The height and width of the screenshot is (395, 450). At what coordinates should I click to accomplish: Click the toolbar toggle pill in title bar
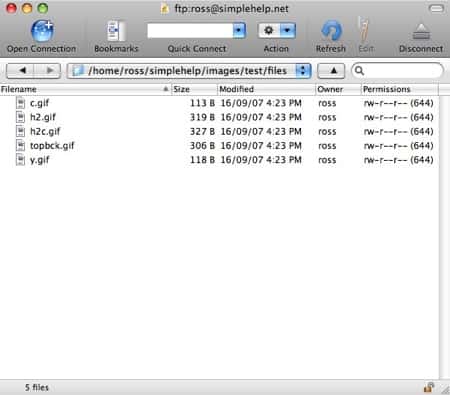(x=437, y=8)
